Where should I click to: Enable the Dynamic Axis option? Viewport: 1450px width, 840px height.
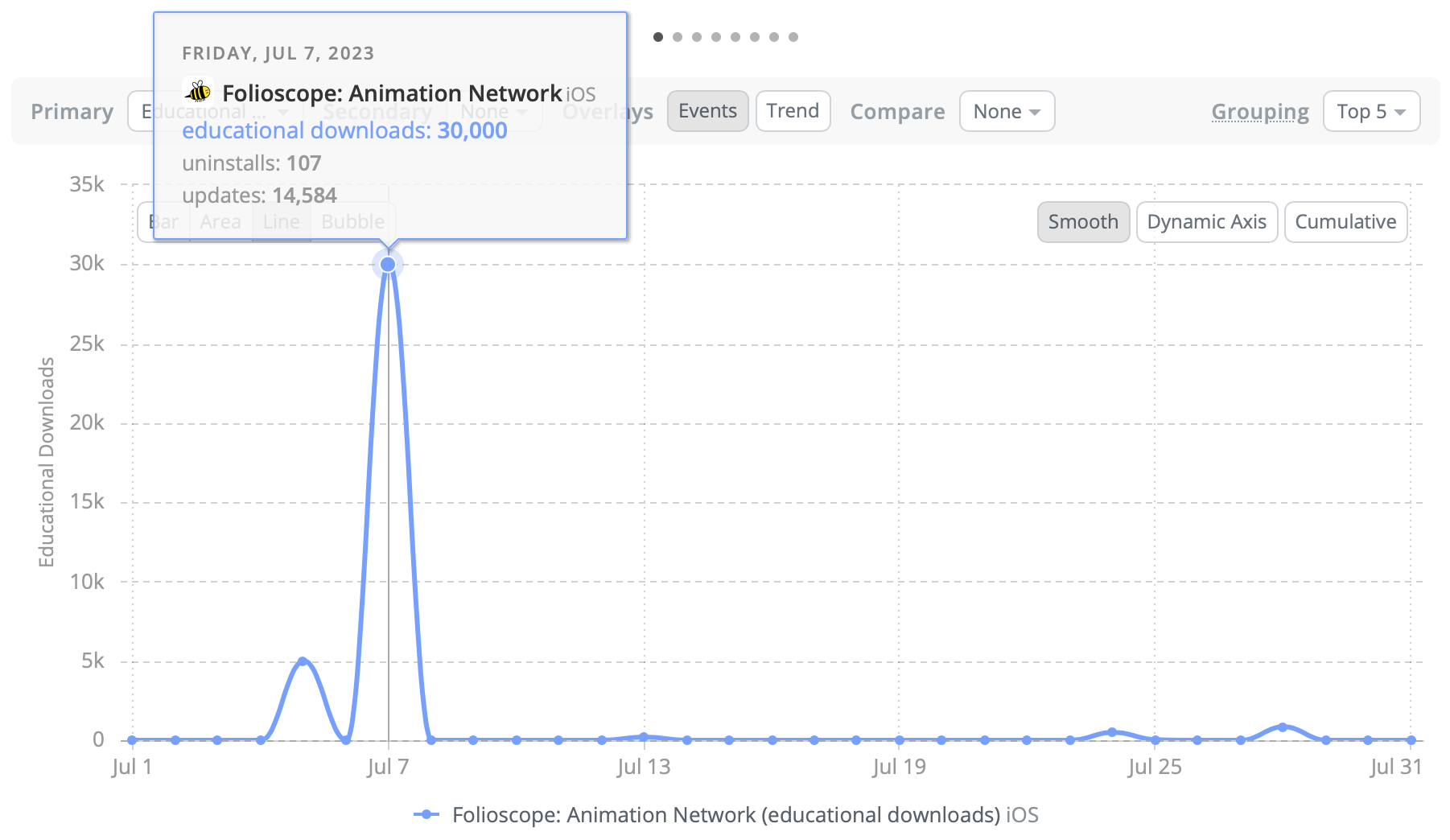[1206, 222]
